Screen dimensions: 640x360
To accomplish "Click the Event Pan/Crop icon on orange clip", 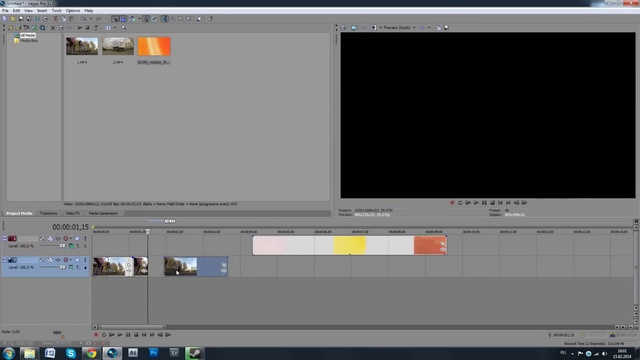I will (443, 244).
